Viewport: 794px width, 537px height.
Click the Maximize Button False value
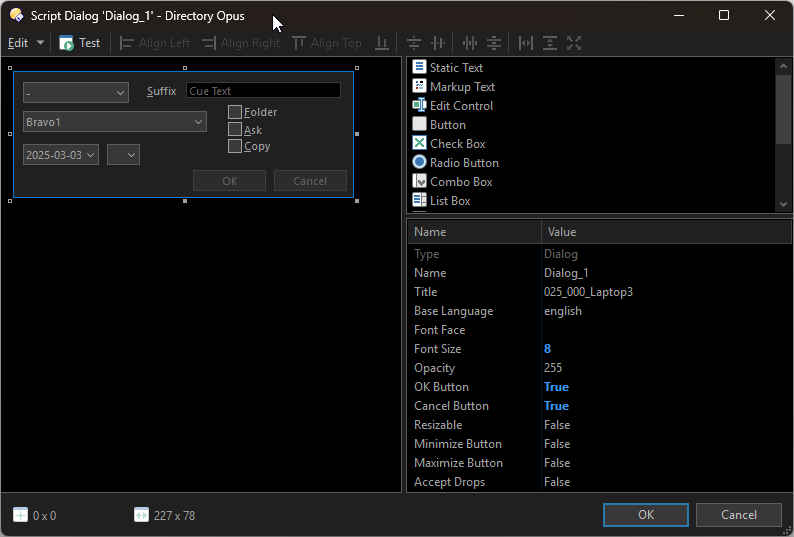(x=557, y=463)
